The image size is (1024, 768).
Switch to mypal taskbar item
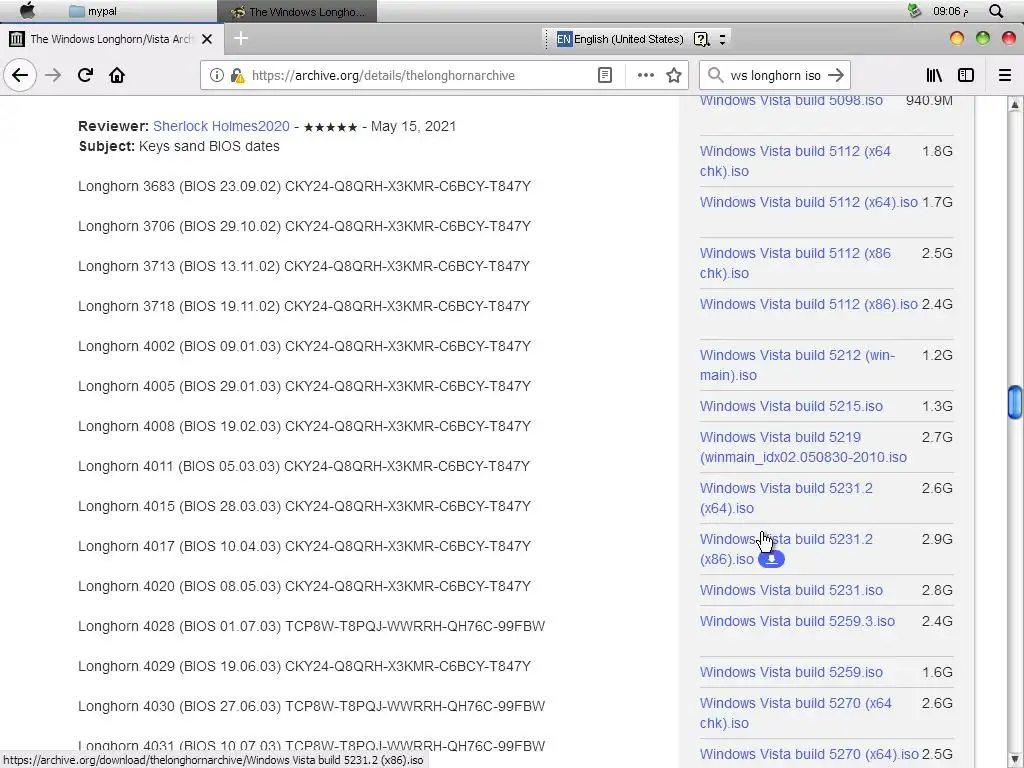click(93, 11)
